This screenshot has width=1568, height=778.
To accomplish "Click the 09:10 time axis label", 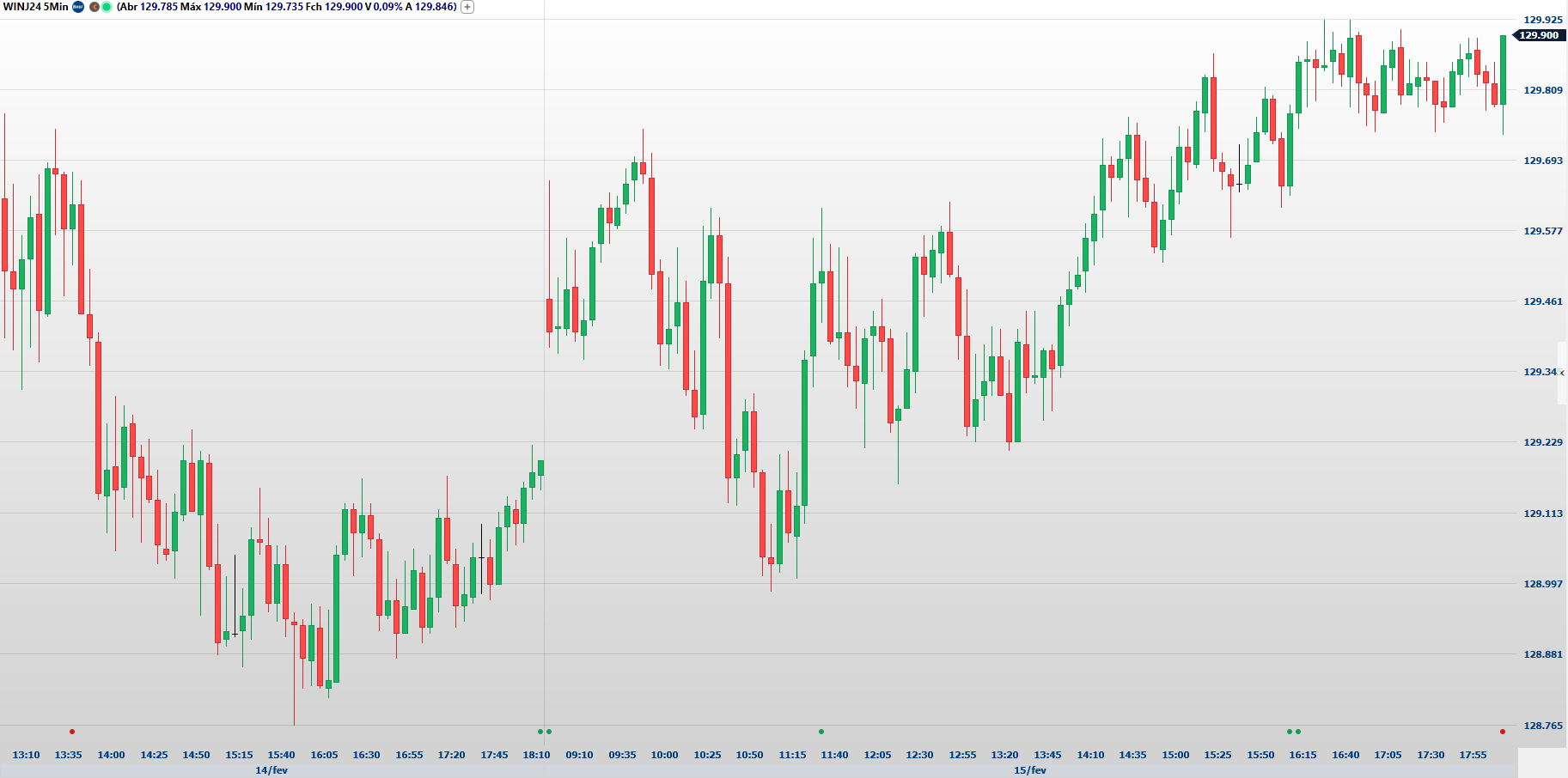I will (579, 755).
